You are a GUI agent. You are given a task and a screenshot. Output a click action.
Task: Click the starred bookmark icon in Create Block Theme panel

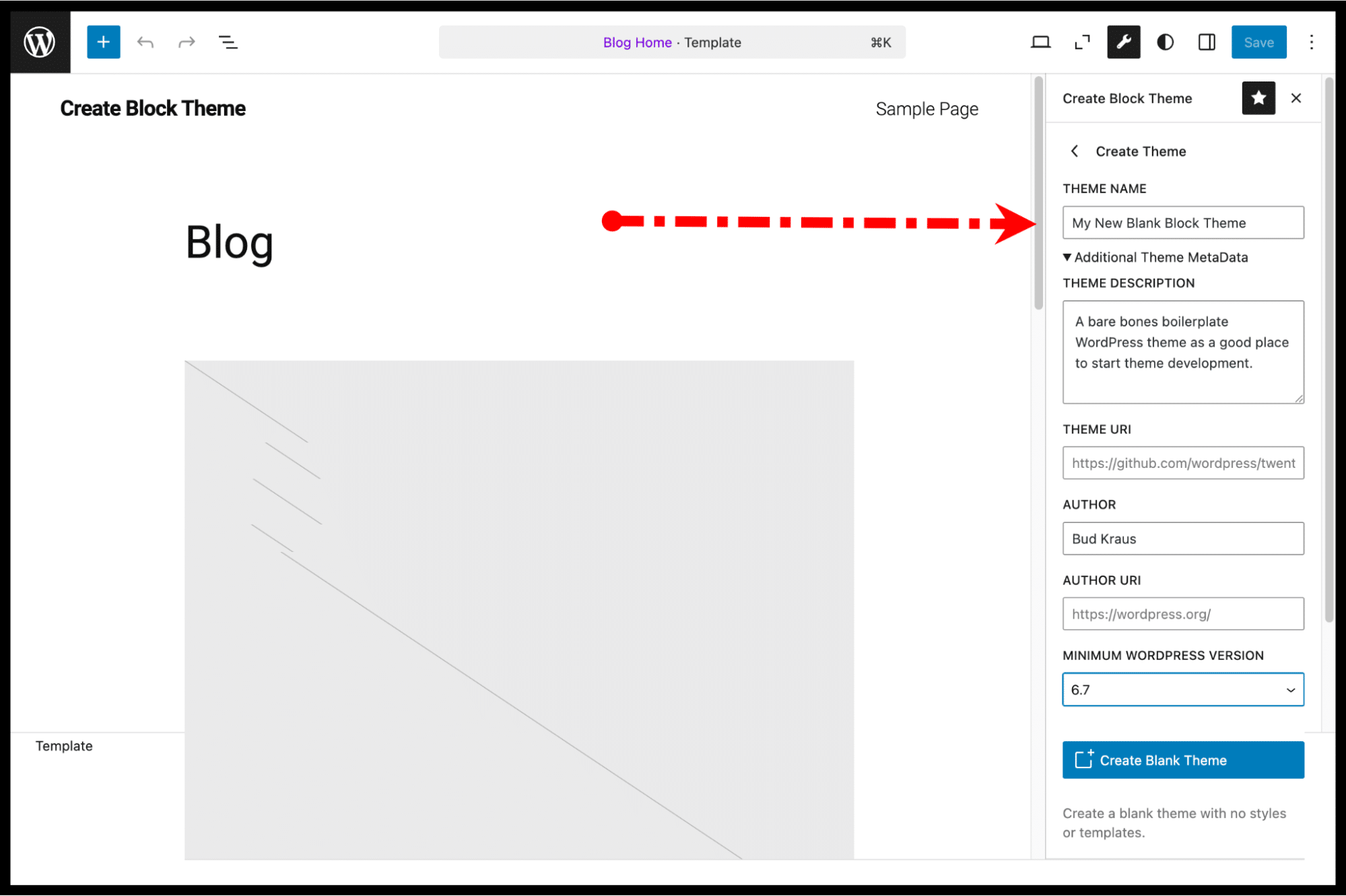(x=1257, y=97)
